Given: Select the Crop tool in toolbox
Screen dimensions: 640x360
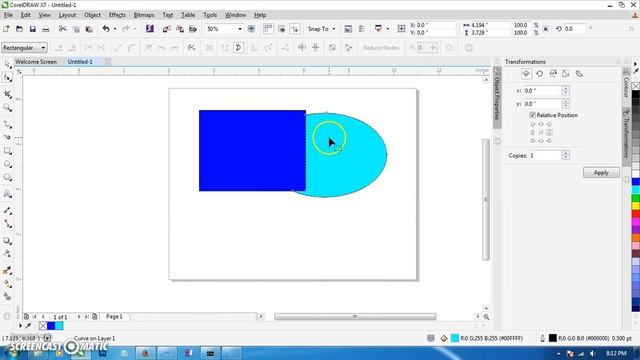Looking at the screenshot, I should click(x=7, y=94).
